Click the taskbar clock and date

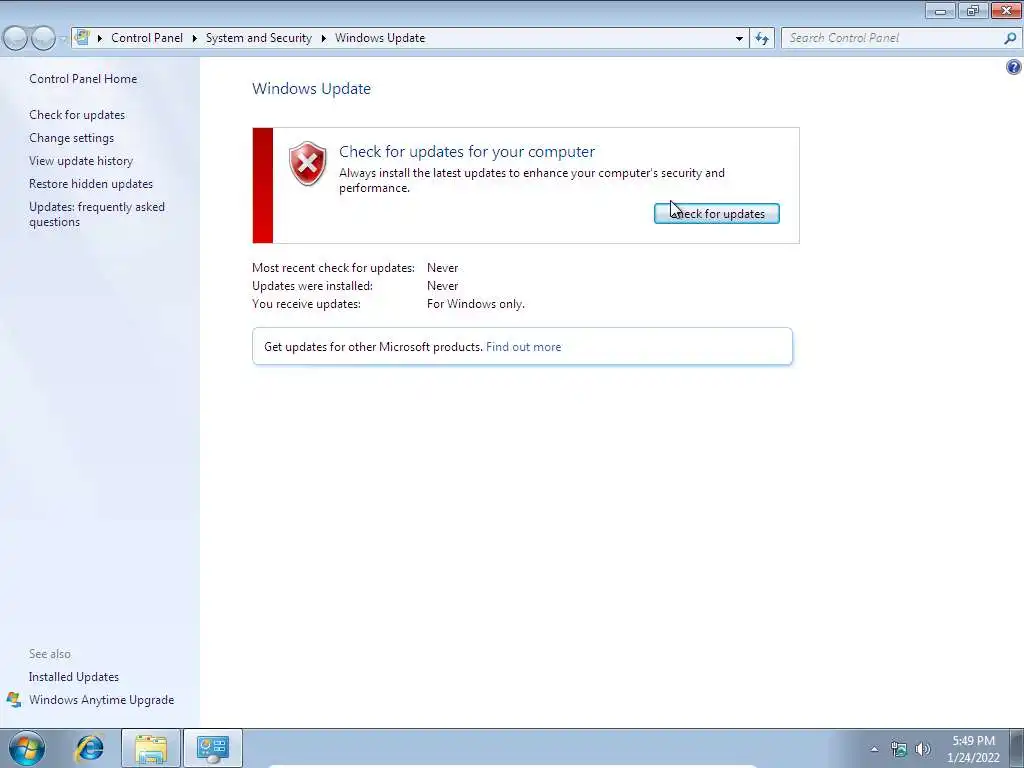click(973, 749)
